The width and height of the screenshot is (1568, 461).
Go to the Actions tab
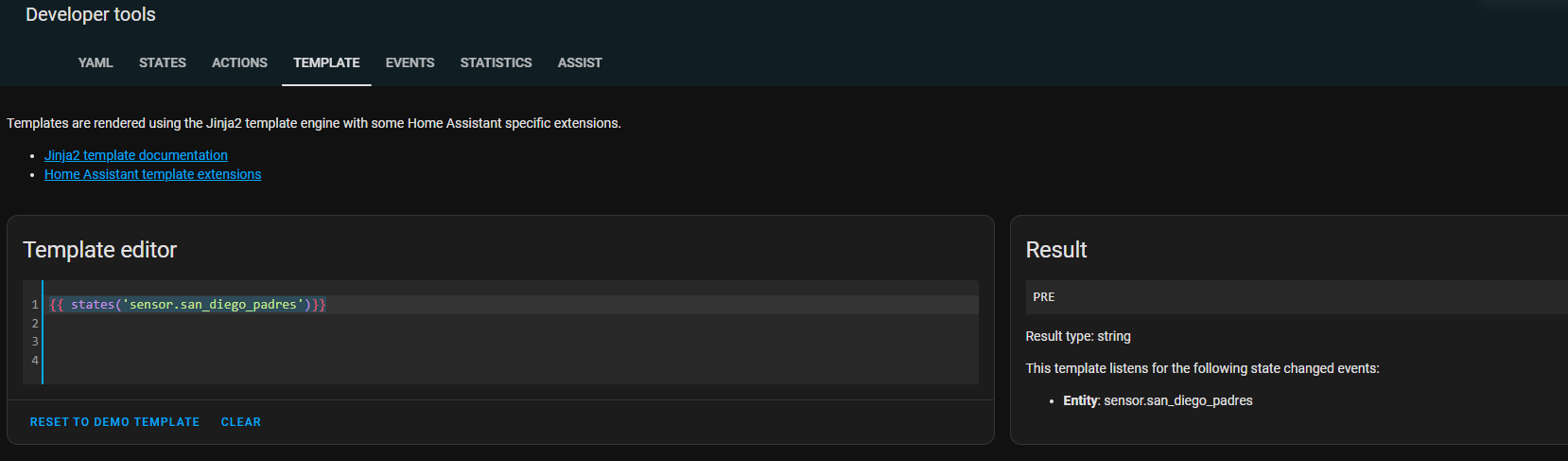(239, 62)
